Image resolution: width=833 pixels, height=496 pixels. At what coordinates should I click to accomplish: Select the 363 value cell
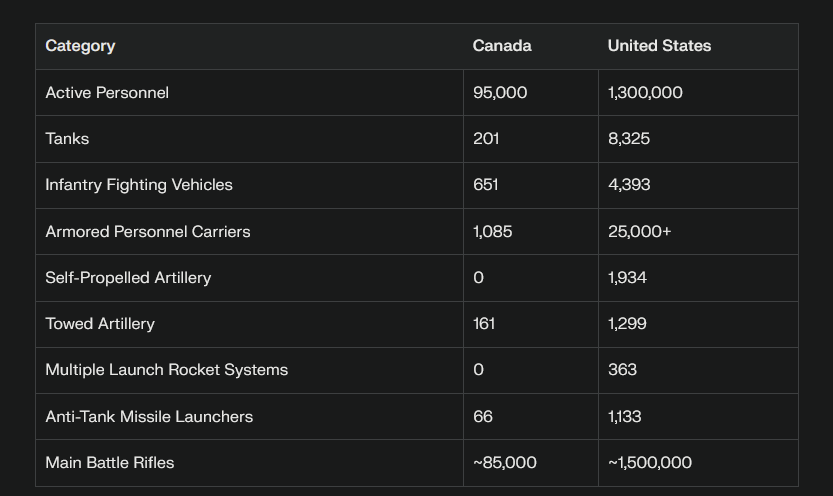click(622, 370)
